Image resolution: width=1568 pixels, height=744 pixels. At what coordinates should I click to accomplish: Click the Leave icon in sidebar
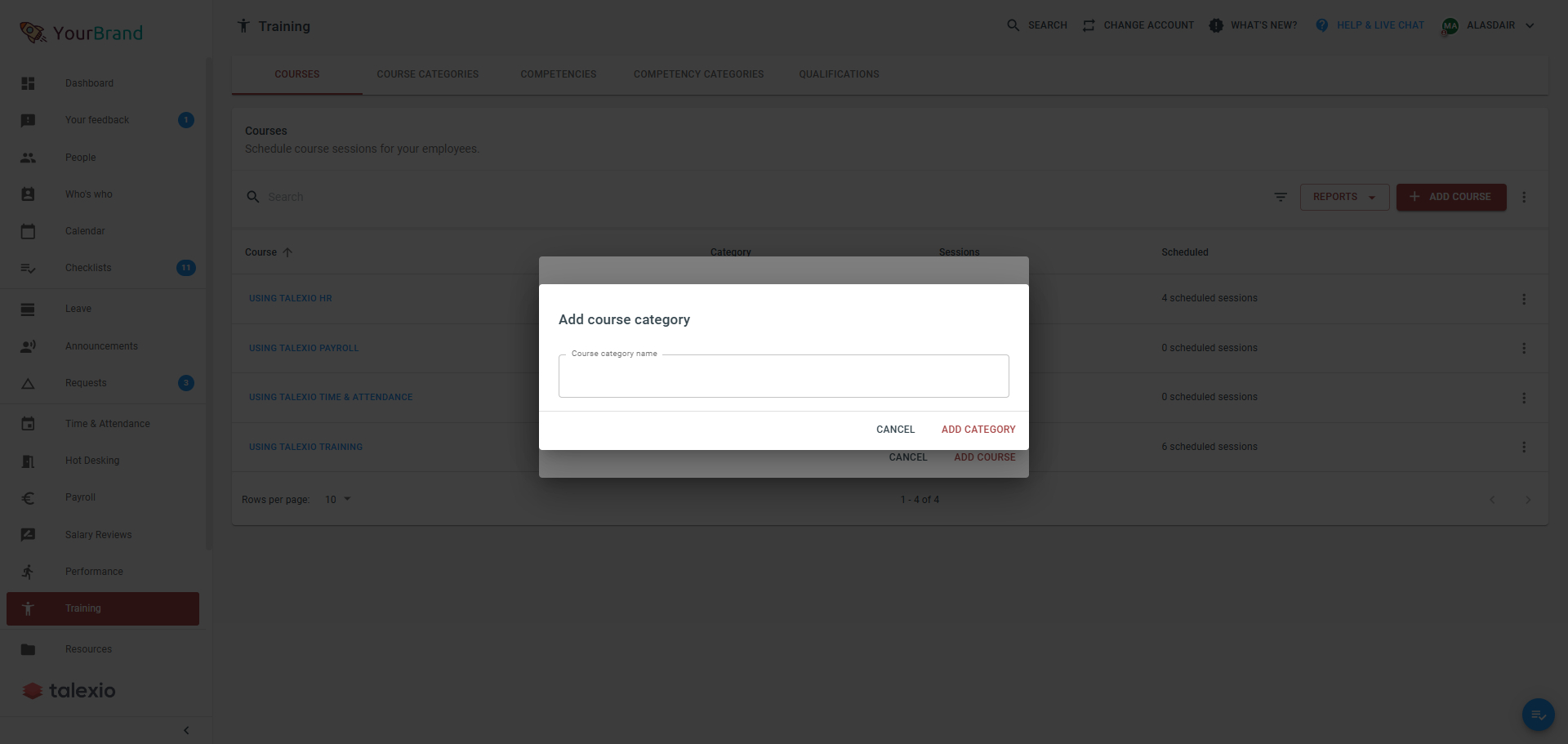click(x=28, y=309)
